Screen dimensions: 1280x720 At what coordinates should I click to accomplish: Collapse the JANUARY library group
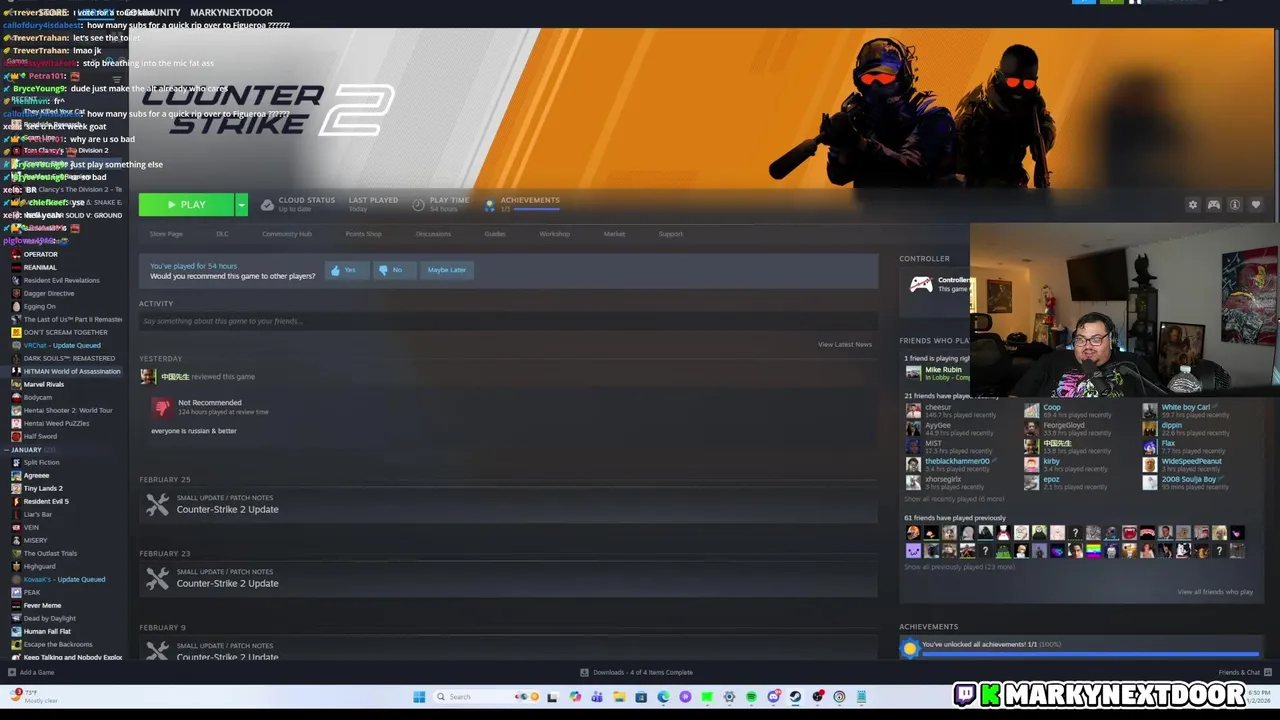click(x=6, y=450)
